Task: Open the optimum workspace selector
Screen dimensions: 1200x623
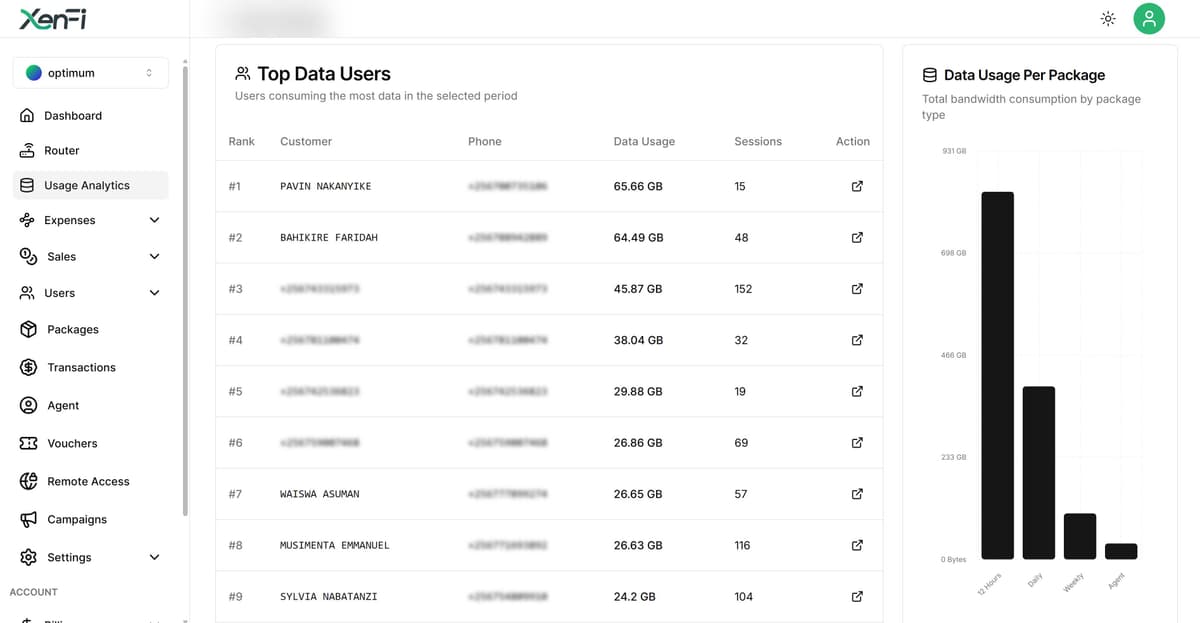Action: [90, 73]
